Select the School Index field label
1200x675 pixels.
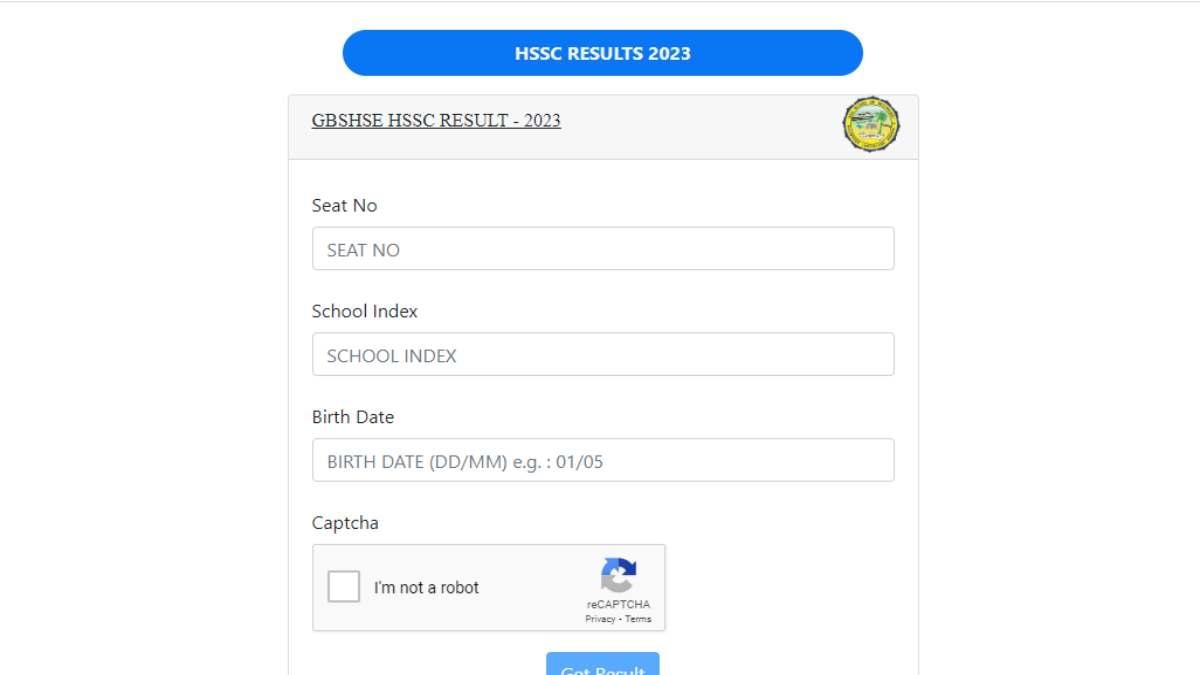coord(364,311)
